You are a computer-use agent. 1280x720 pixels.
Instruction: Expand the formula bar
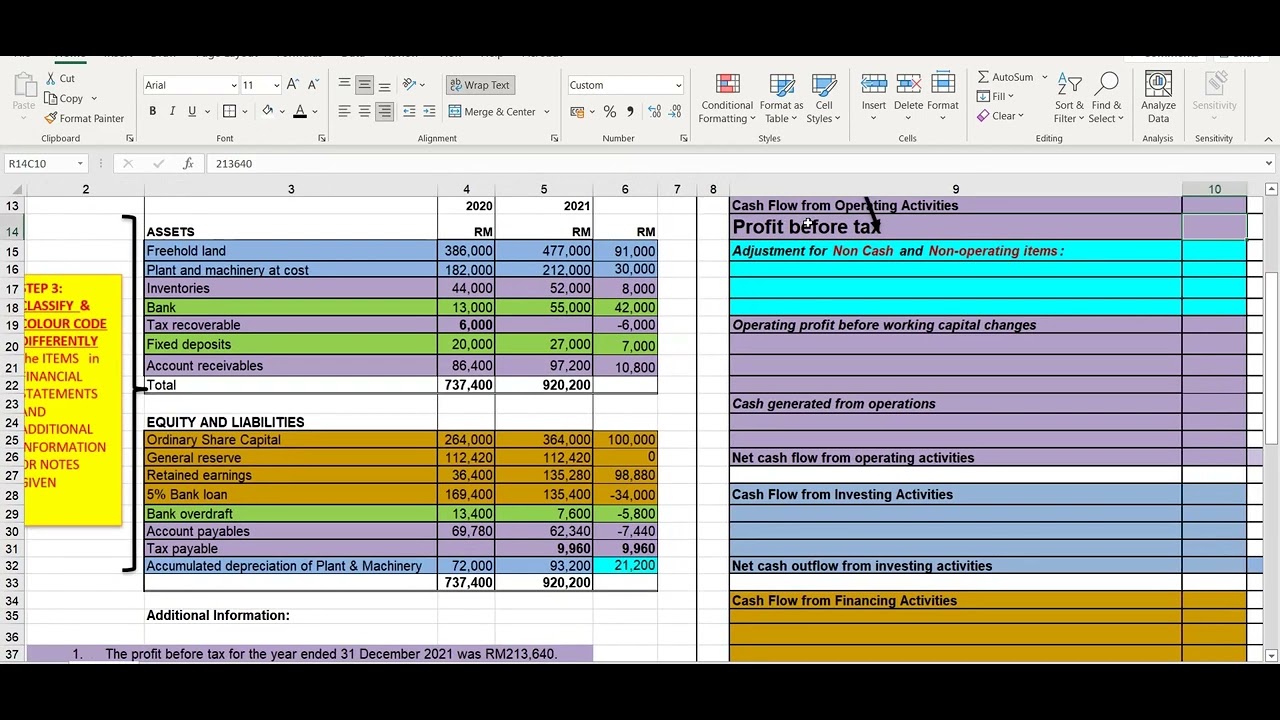(1268, 163)
